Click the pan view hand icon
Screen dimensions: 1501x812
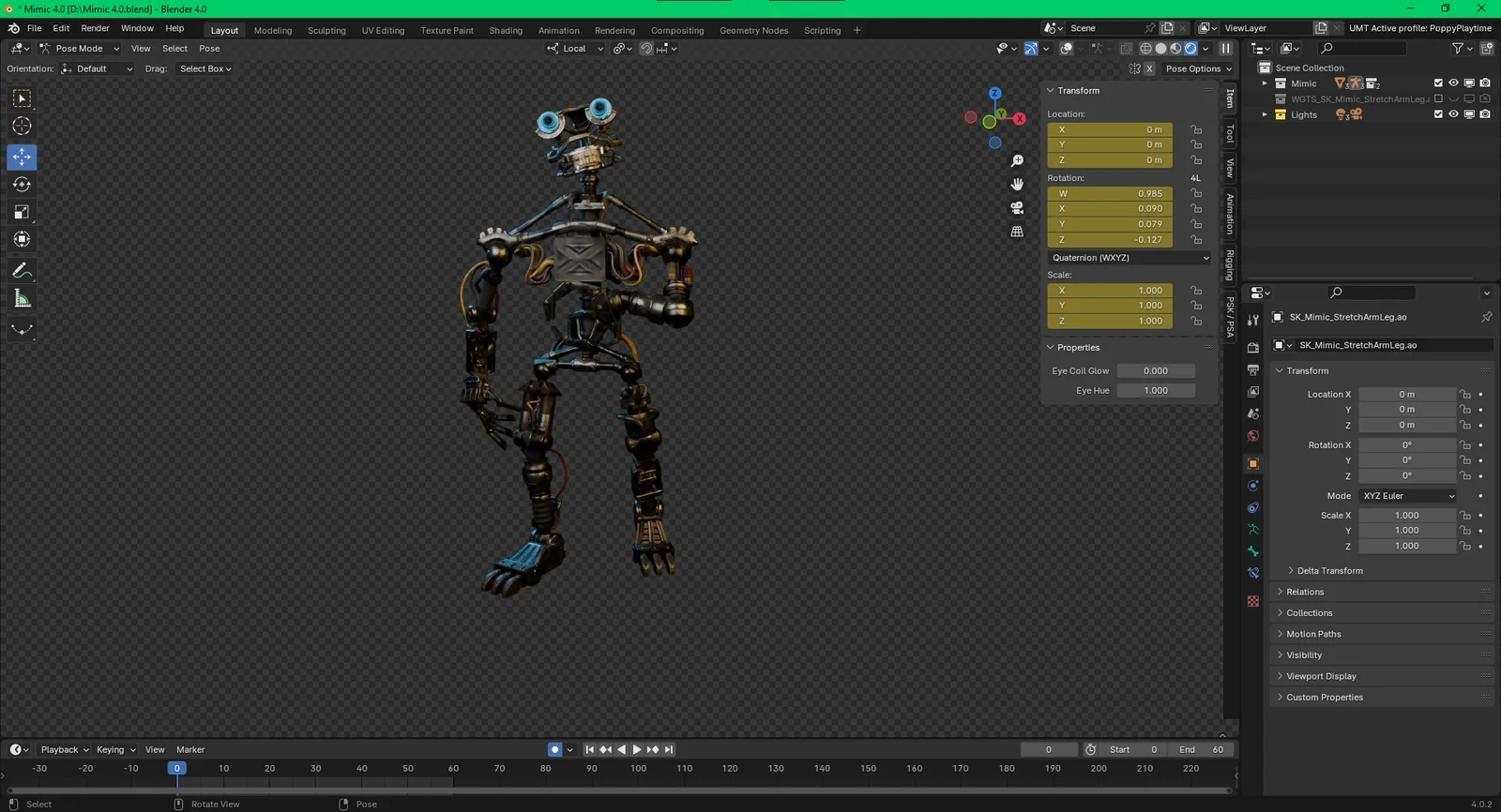(1017, 185)
